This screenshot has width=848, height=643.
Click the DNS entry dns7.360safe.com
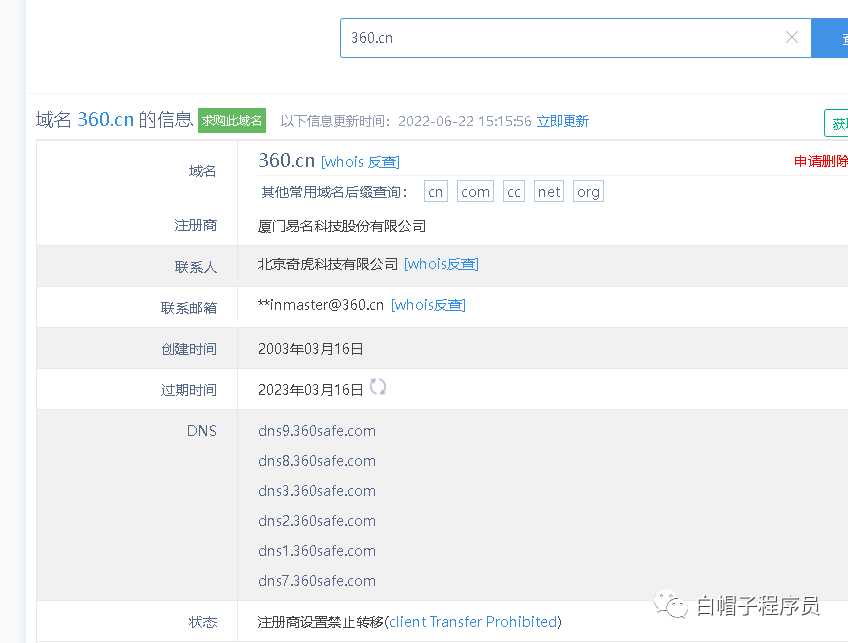317,581
